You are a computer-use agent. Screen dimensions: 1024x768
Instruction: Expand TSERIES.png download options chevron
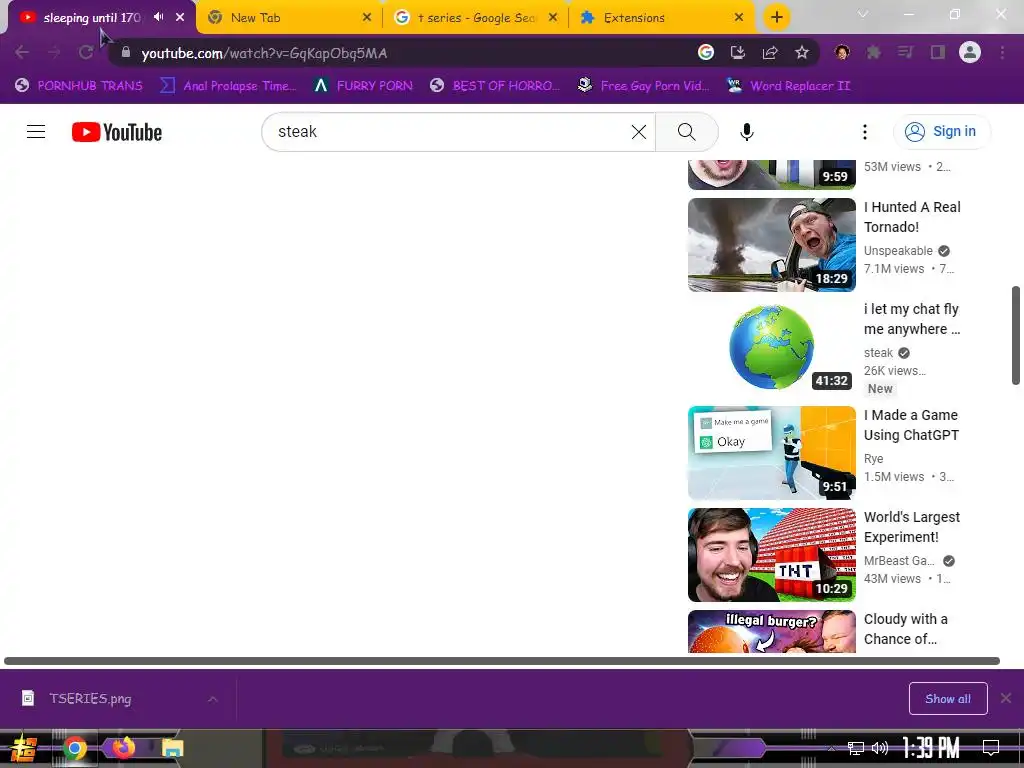[x=212, y=699]
